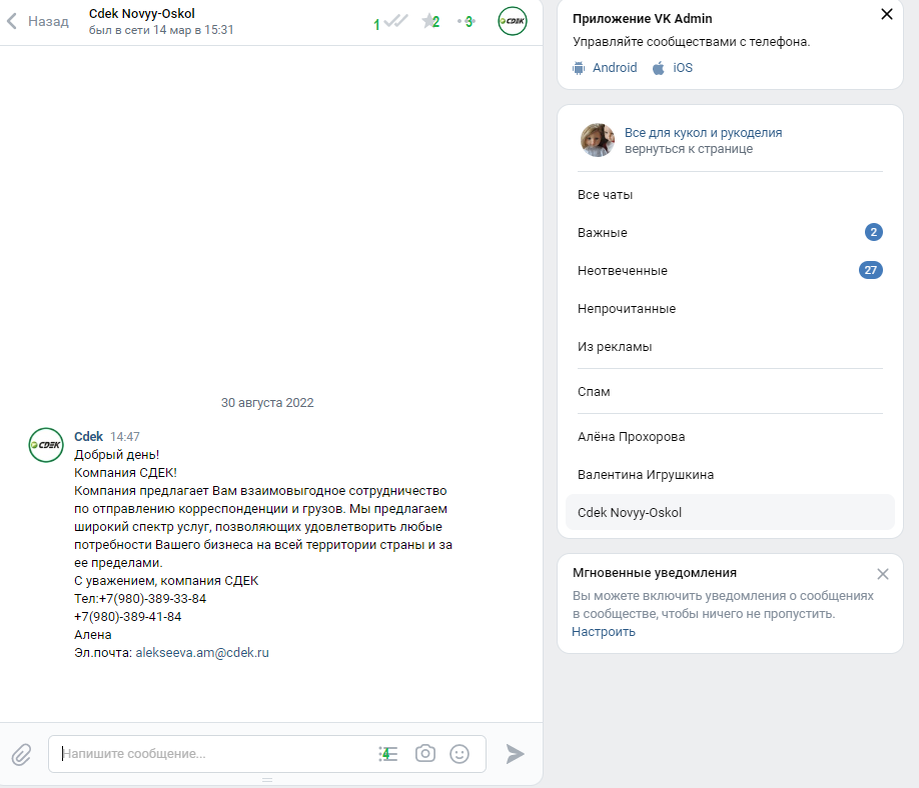Viewport: 919px width, 788px height.
Task: Click the 2 badge by Важные
Action: coord(874,232)
